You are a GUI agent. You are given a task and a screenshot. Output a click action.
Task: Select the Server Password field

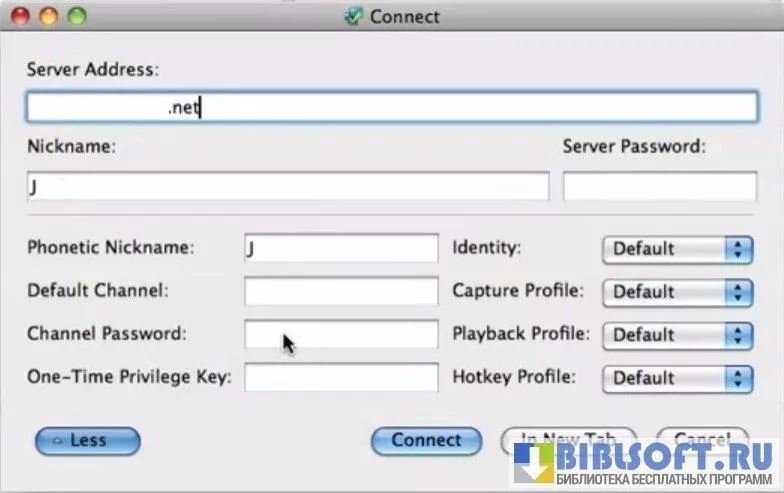pyautogui.click(x=659, y=186)
